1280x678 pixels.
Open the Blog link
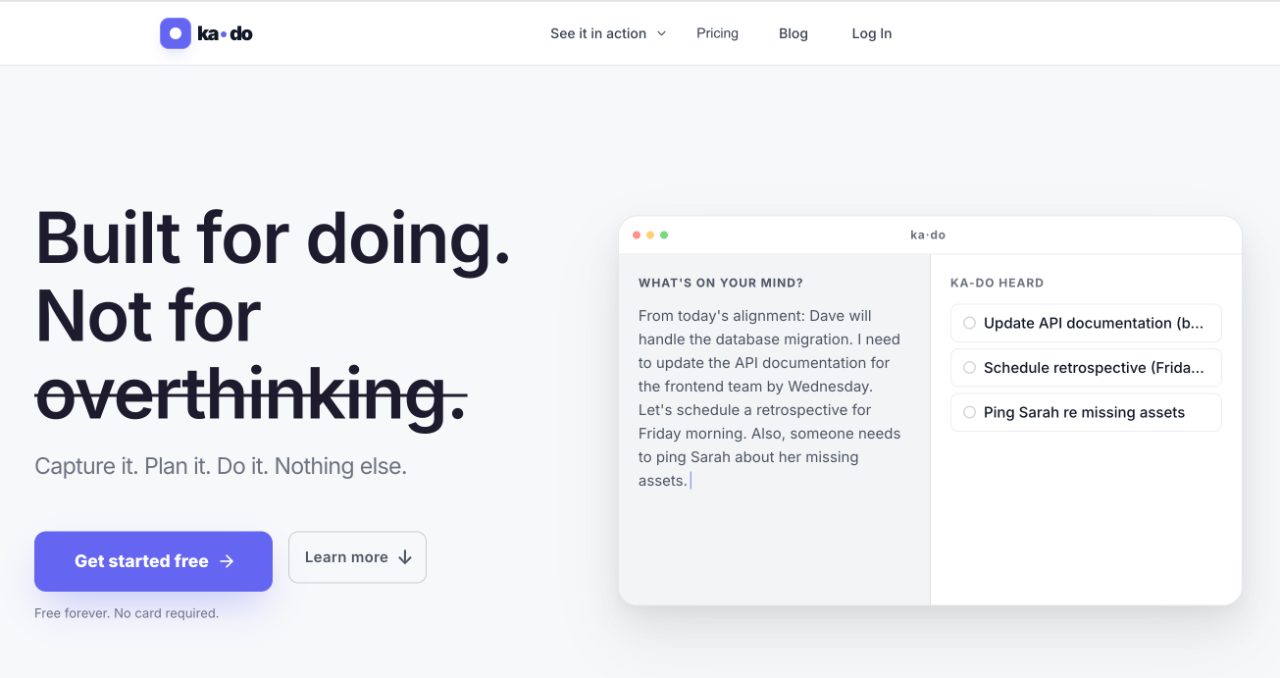point(793,33)
